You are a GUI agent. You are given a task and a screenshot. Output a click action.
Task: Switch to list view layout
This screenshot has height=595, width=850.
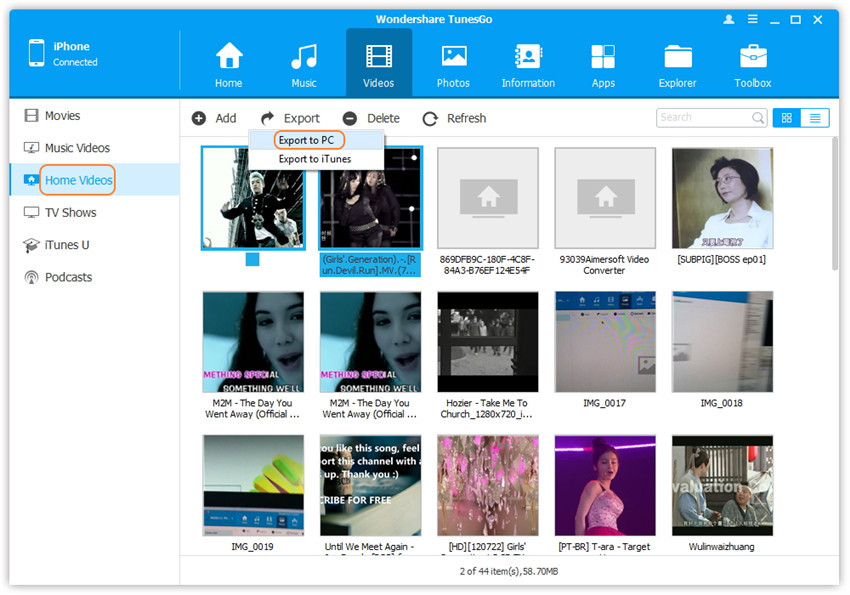[815, 118]
